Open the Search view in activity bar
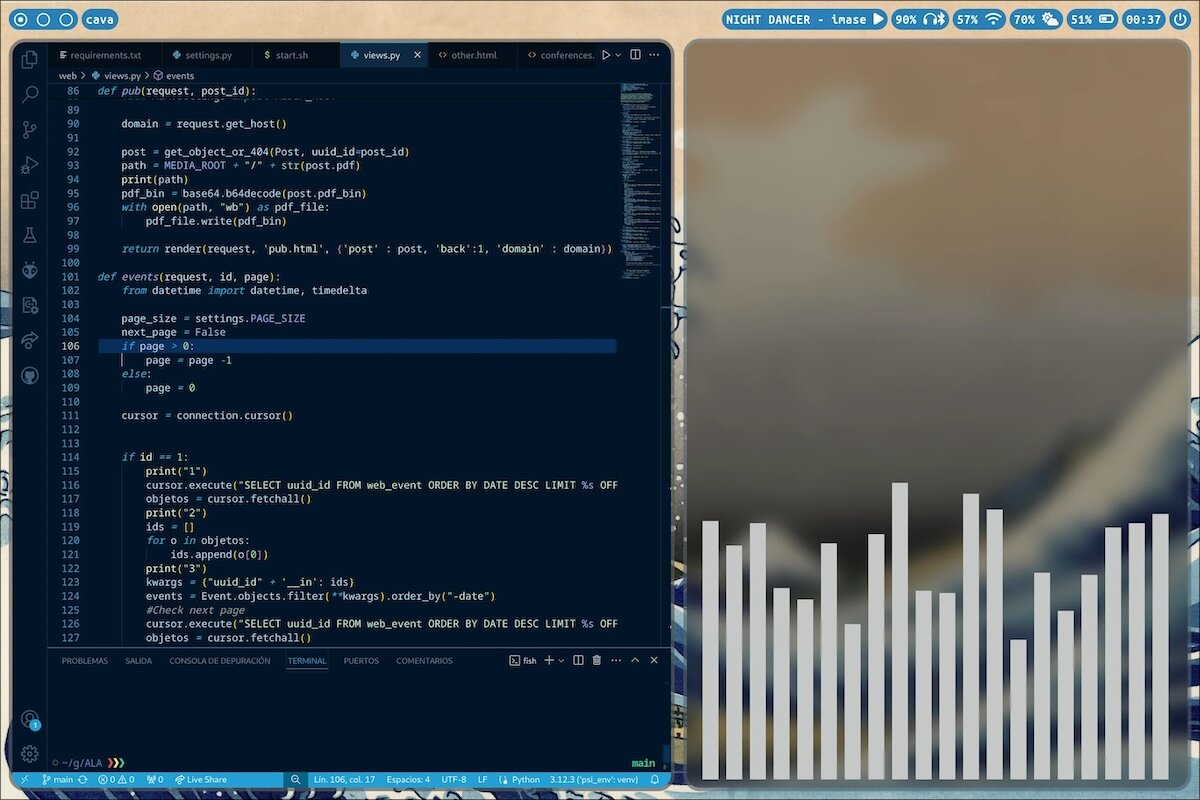The width and height of the screenshot is (1200, 800). pos(30,95)
